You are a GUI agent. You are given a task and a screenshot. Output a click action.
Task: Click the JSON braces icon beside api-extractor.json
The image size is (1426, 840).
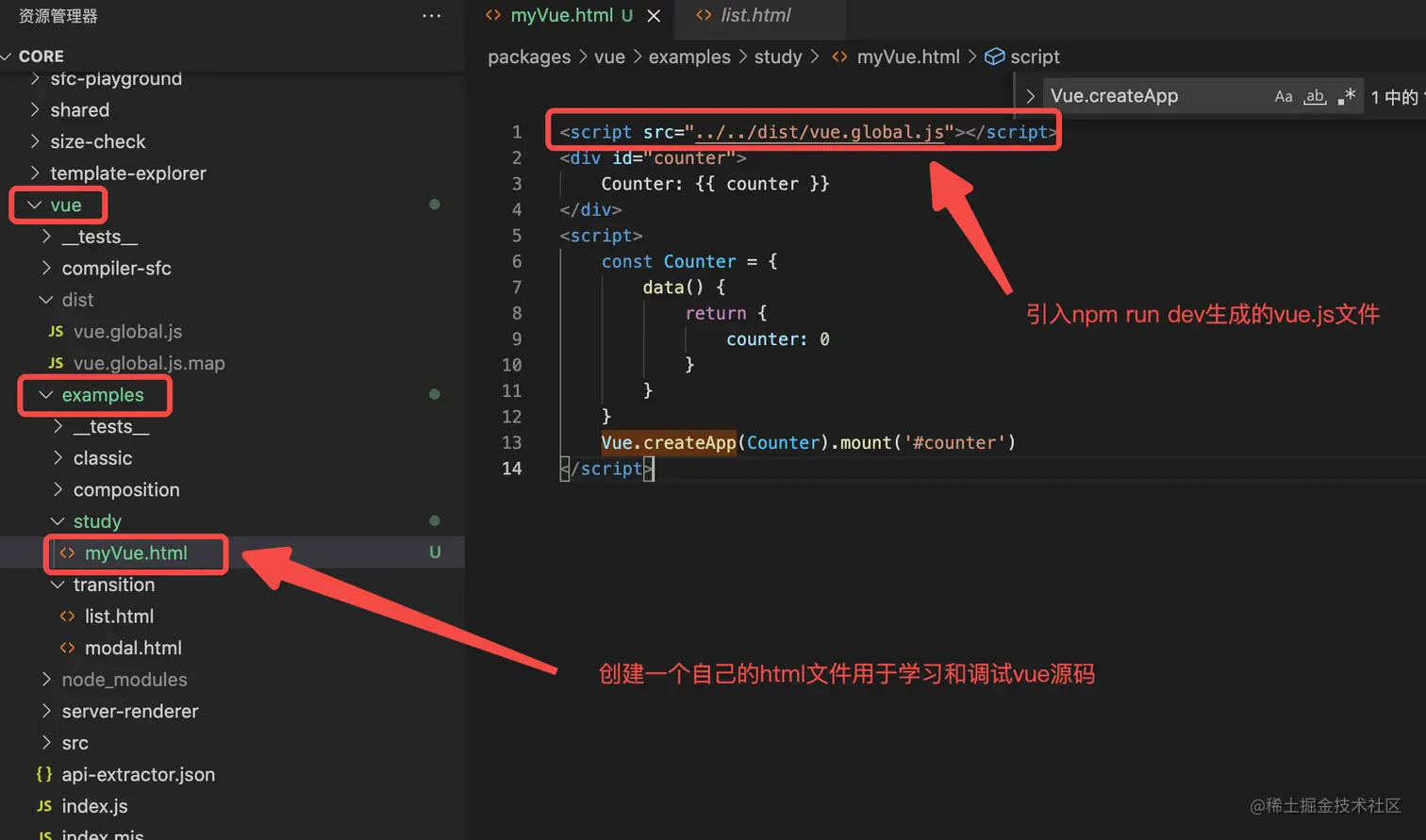click(x=44, y=774)
